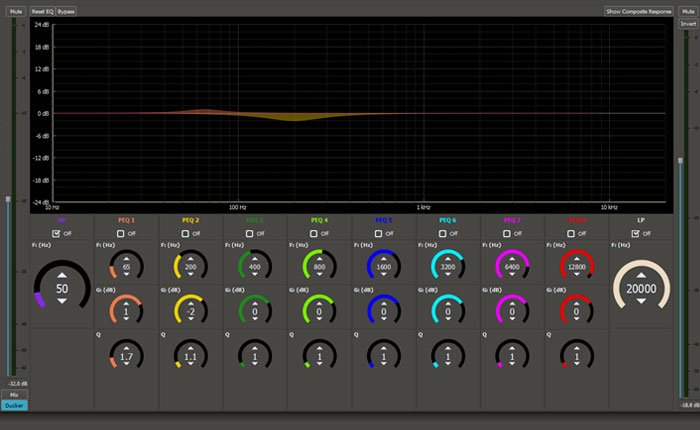Click the -18.8 dB output level readout
Image resolution: width=700 pixels, height=430 pixels.
coord(690,405)
